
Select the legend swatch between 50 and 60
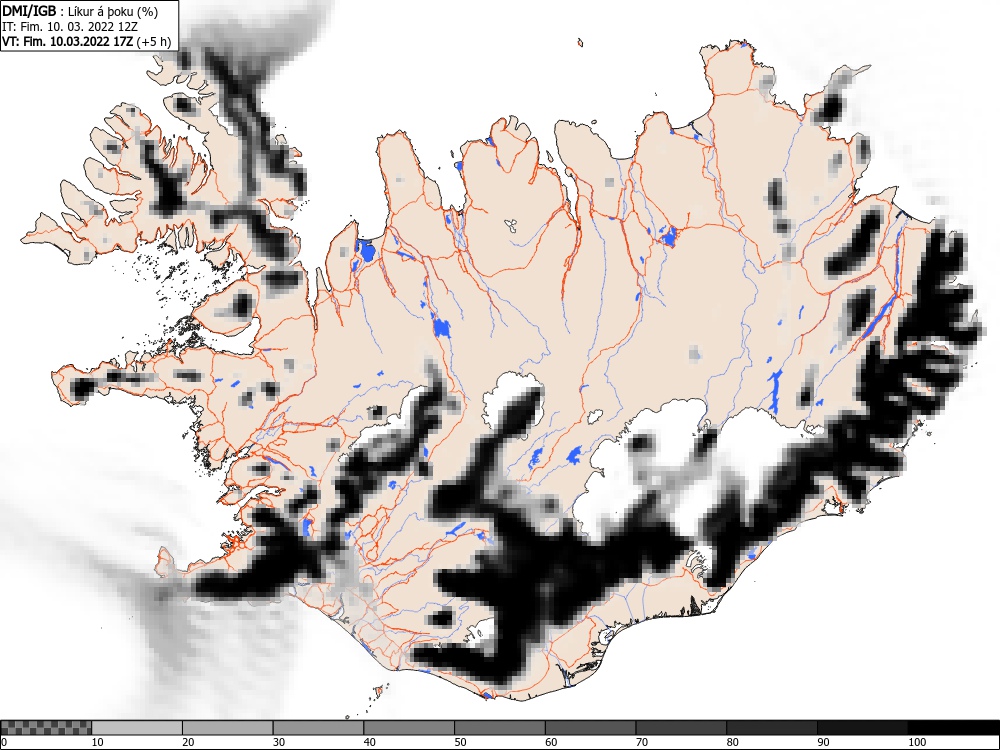(x=499, y=728)
